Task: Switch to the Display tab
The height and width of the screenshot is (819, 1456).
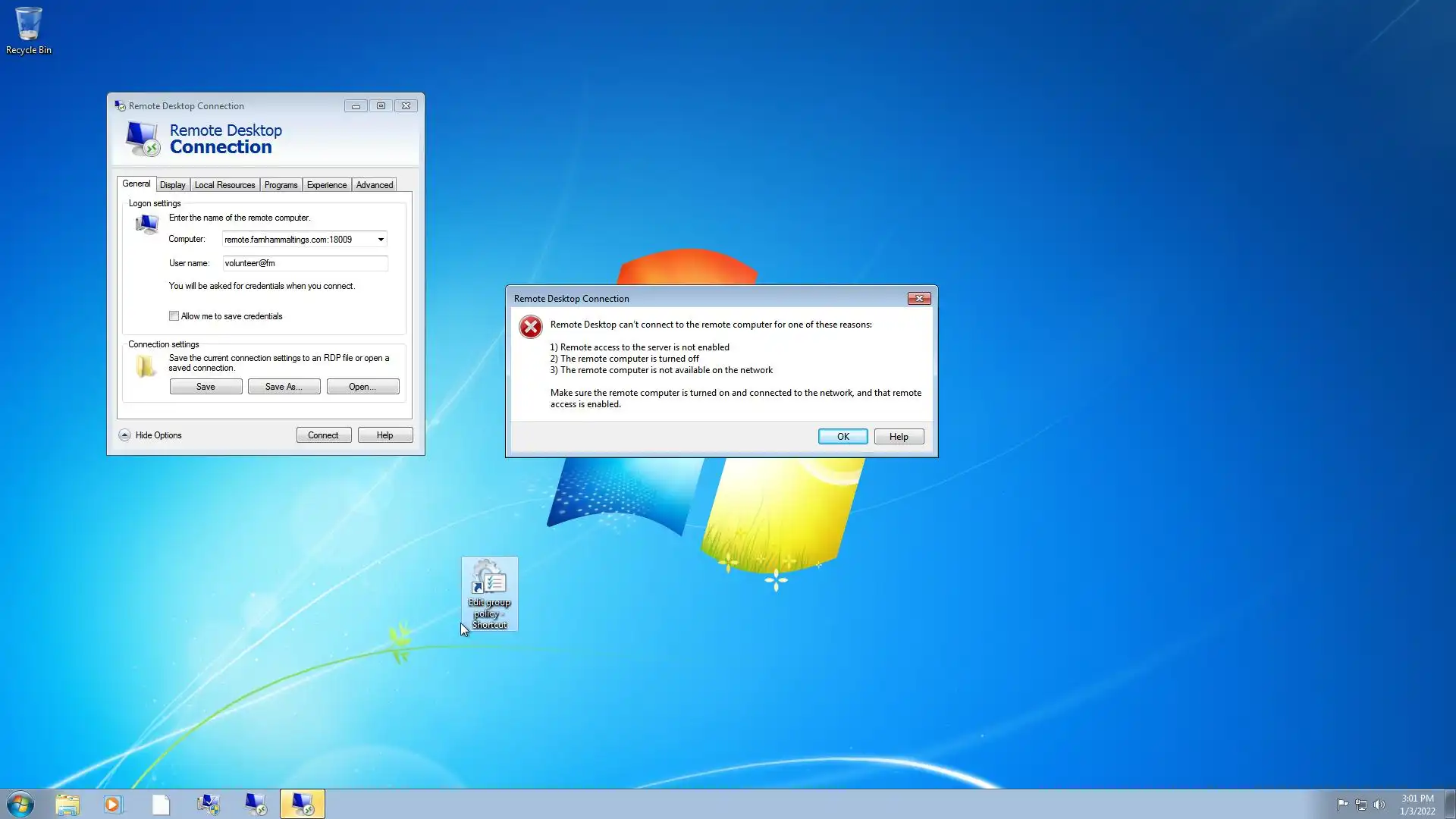Action: (172, 185)
